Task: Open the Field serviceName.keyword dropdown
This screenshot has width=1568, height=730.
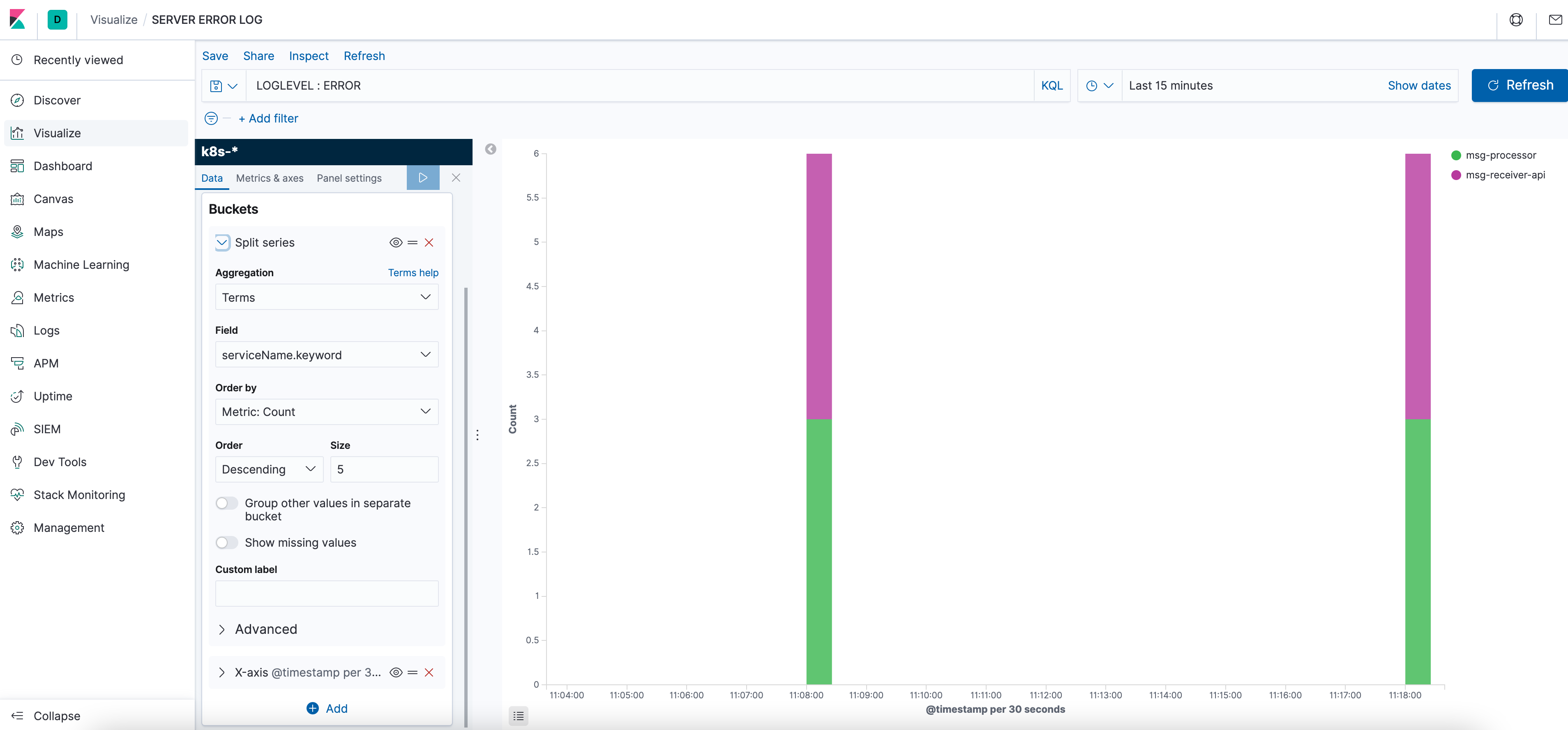Action: point(326,354)
